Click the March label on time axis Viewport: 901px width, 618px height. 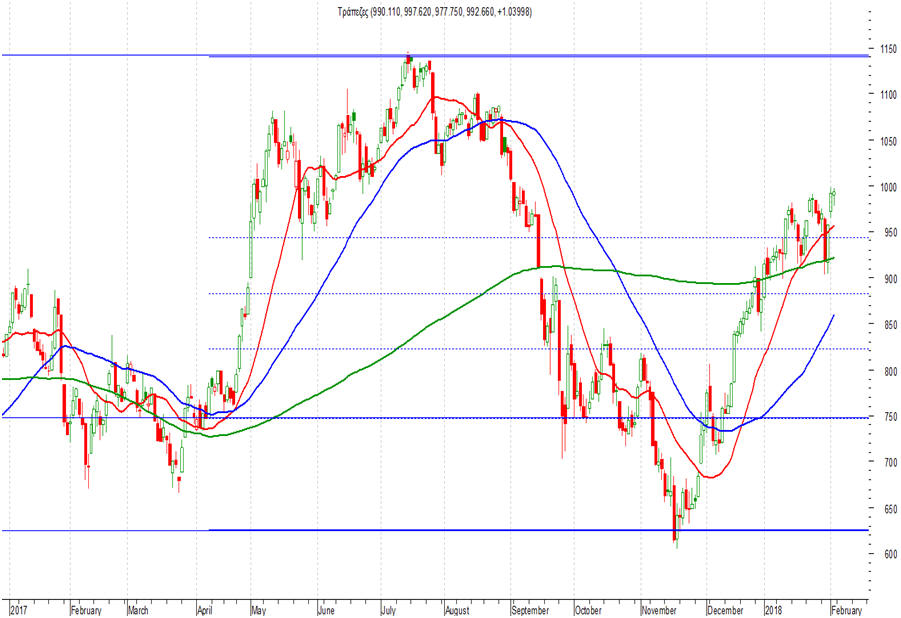point(138,610)
